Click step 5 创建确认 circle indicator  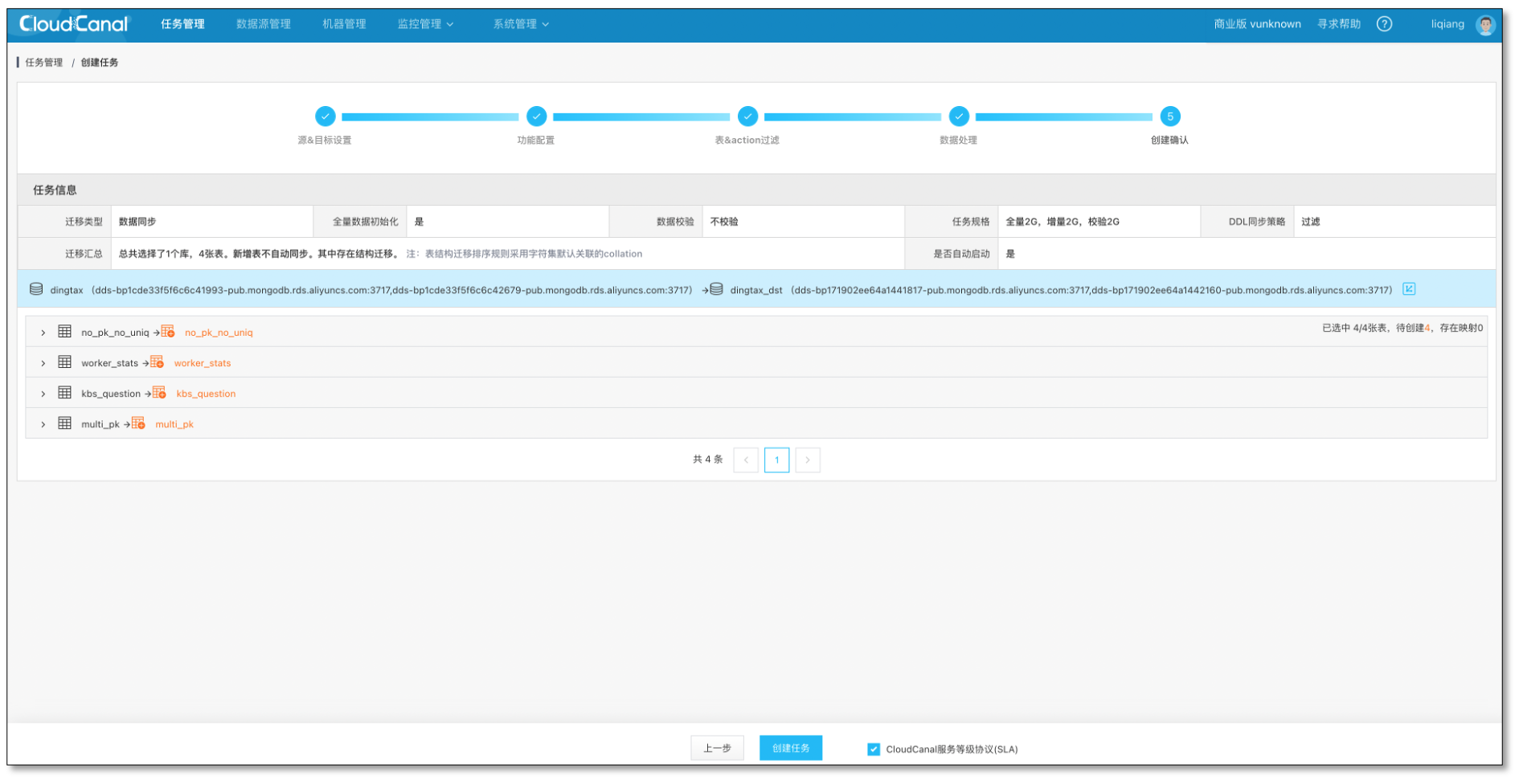1170,116
